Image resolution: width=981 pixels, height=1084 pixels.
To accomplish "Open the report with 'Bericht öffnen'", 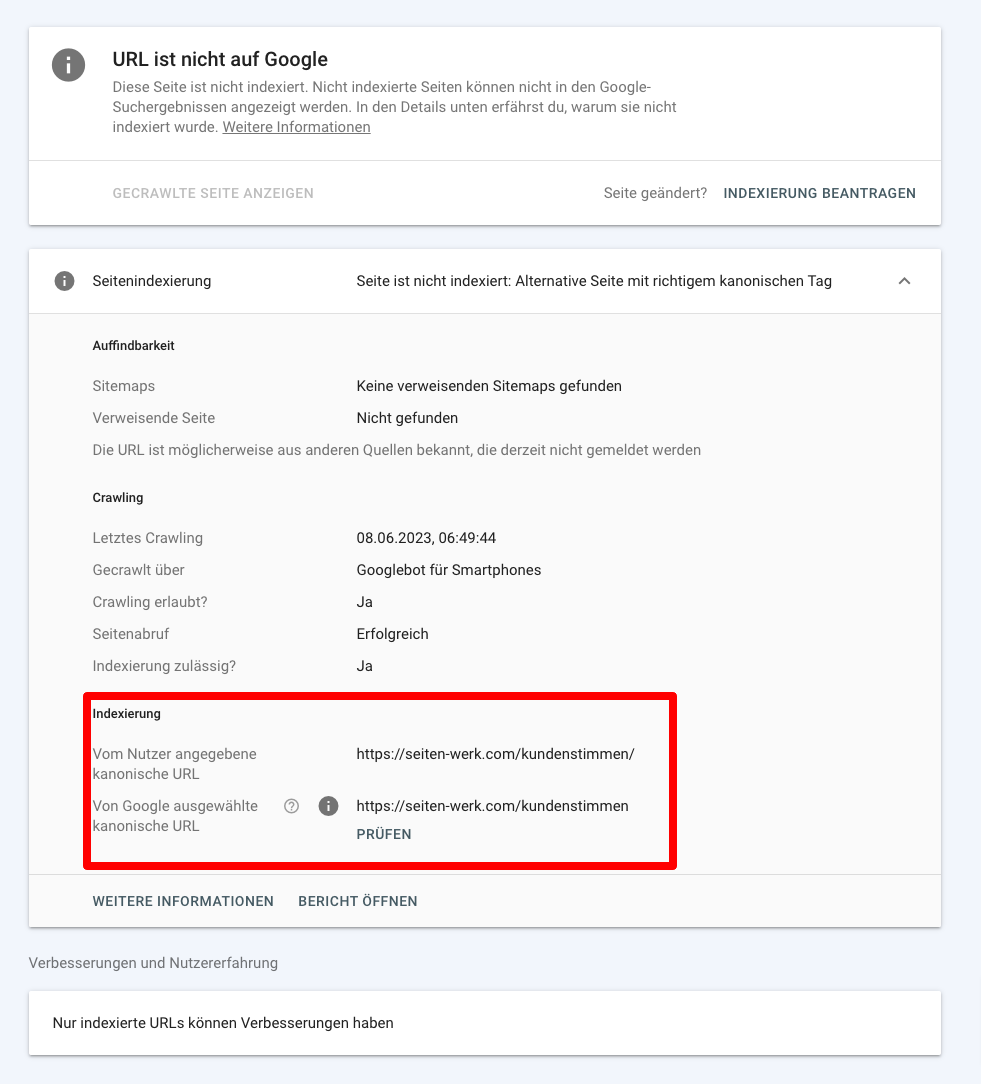I will (x=358, y=901).
